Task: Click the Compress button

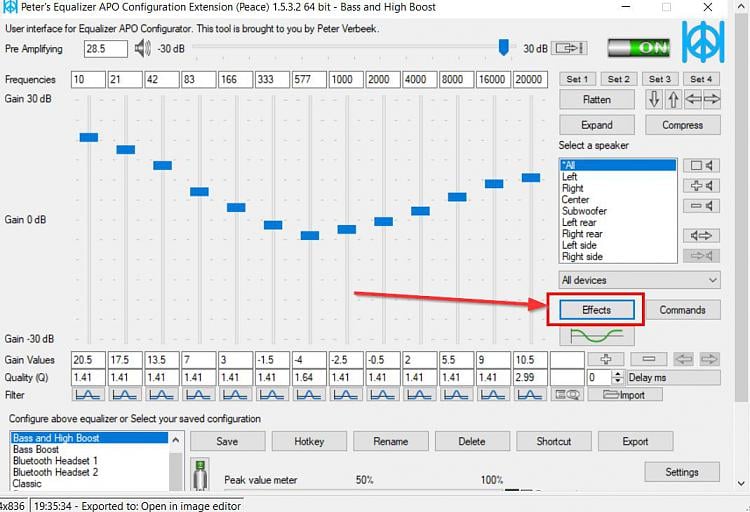Action: pyautogui.click(x=683, y=125)
